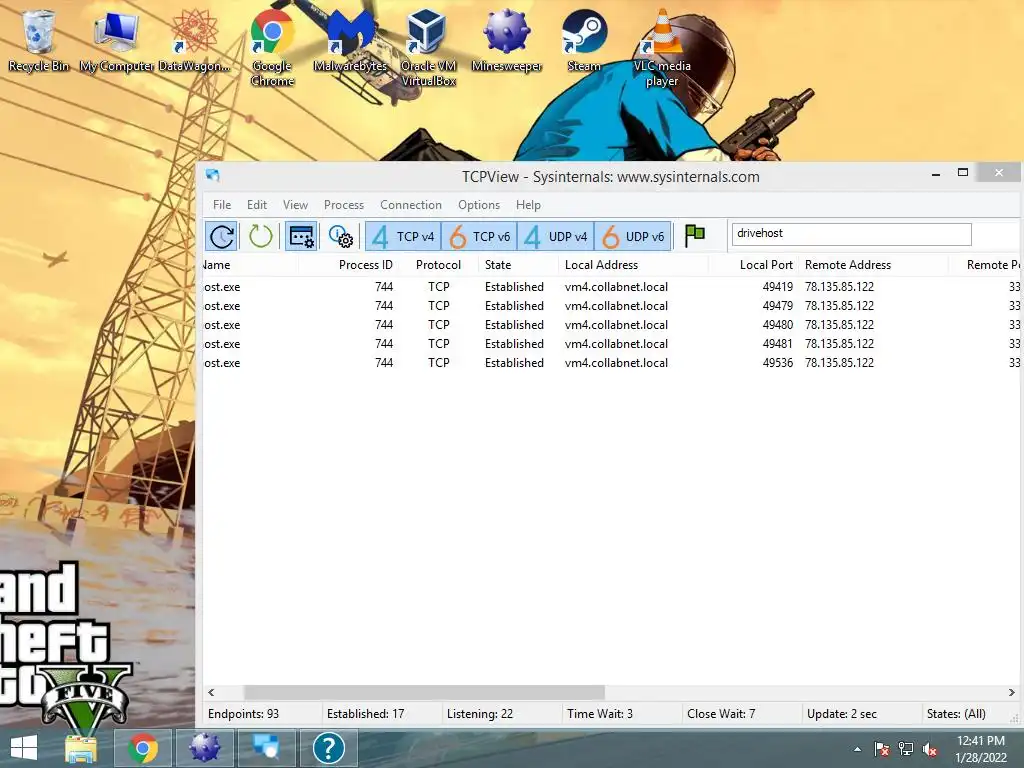
Task: Toggle the UDP v4 filter
Action: pos(556,236)
